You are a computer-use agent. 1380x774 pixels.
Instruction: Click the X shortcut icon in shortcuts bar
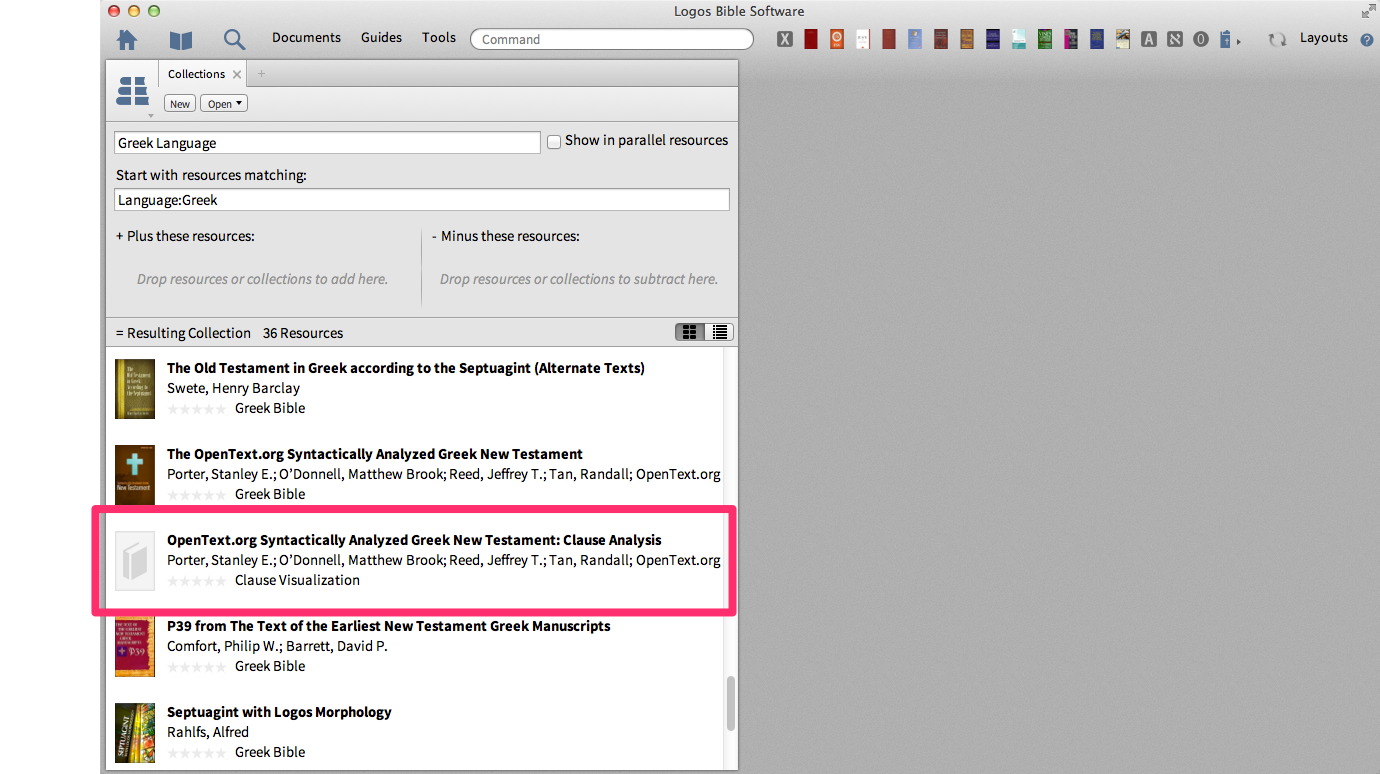785,39
